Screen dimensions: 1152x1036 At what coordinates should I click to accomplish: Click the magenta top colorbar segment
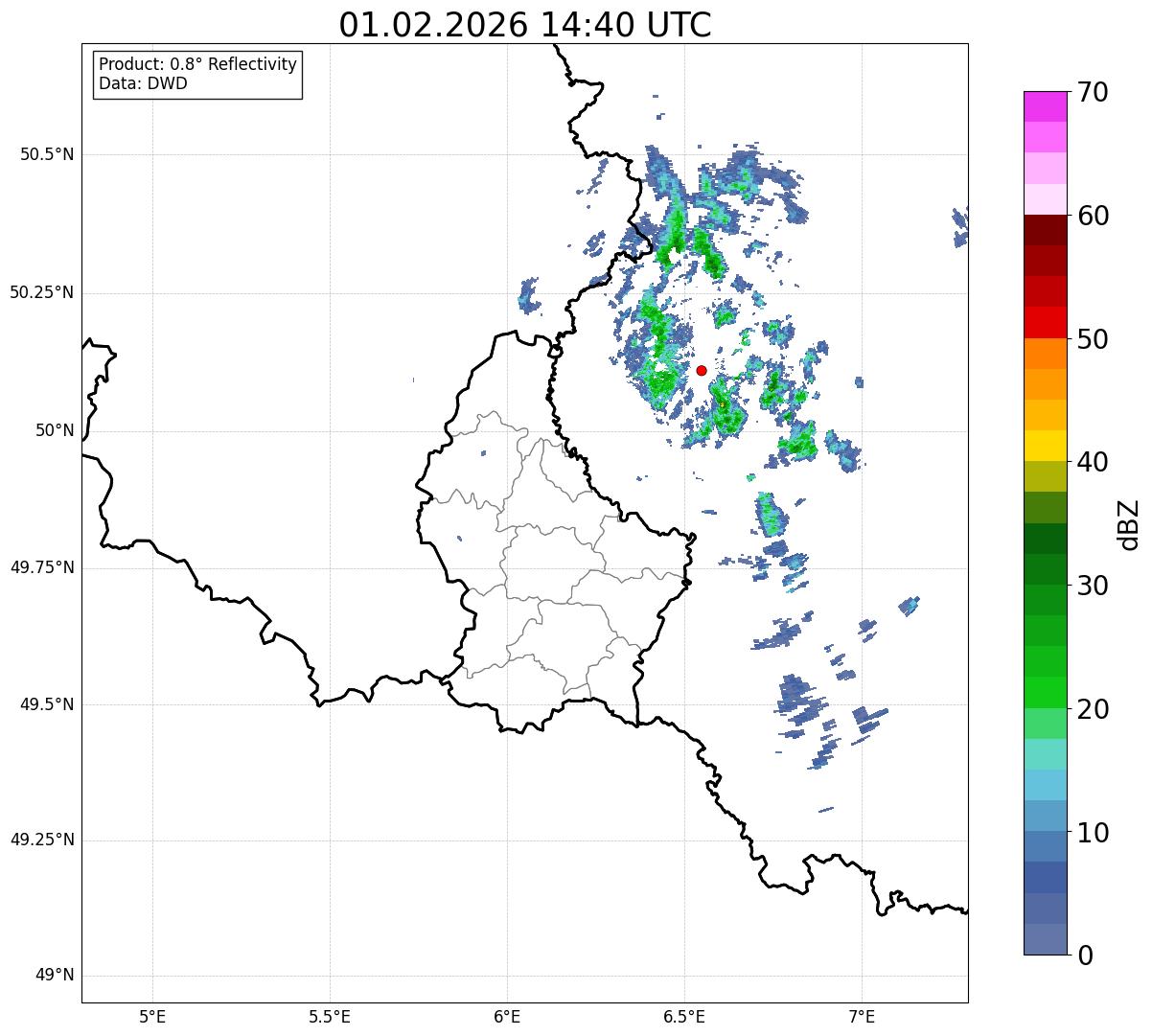click(x=1046, y=106)
